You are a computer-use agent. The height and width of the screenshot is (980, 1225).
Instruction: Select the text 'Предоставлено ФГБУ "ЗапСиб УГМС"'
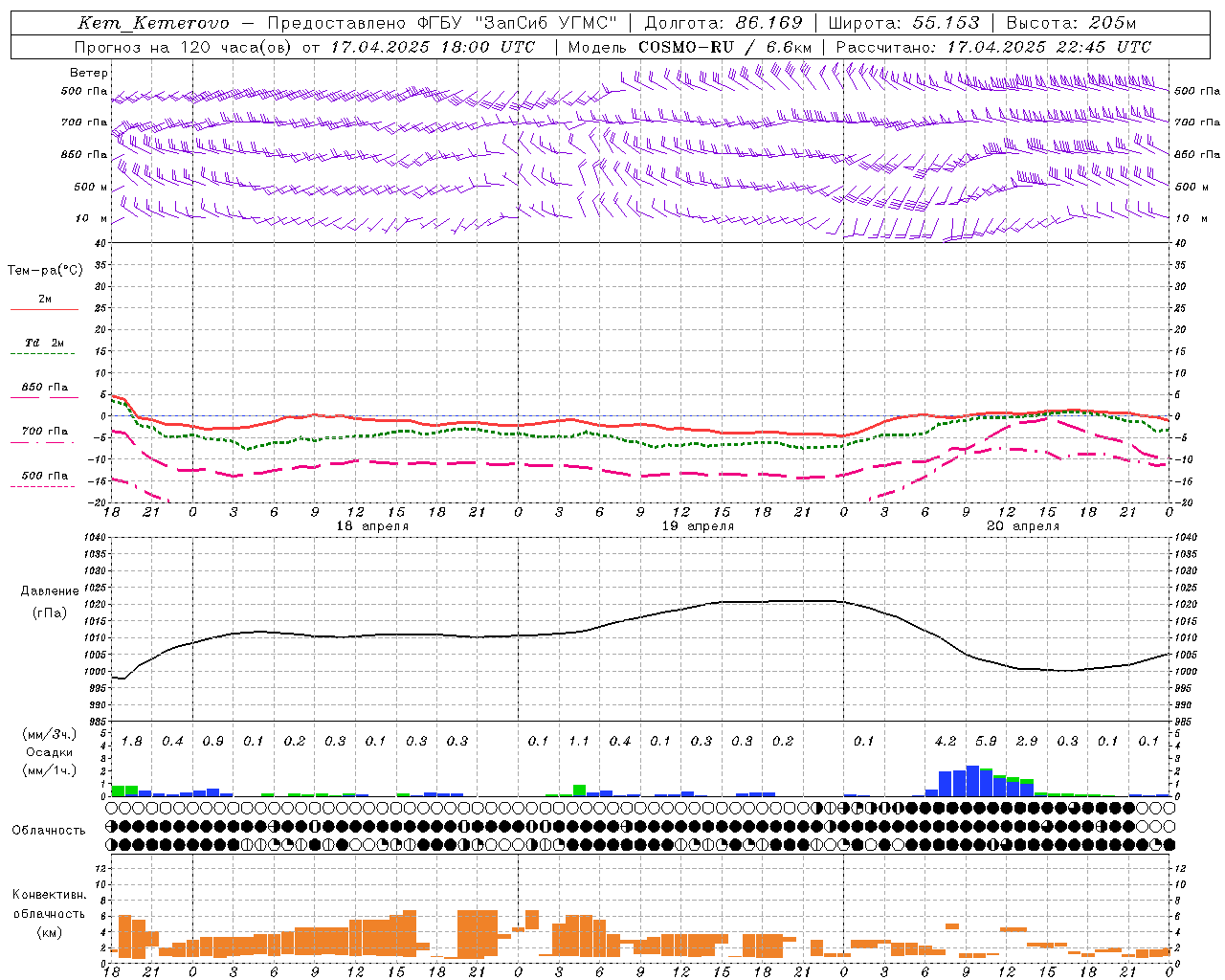[x=442, y=23]
